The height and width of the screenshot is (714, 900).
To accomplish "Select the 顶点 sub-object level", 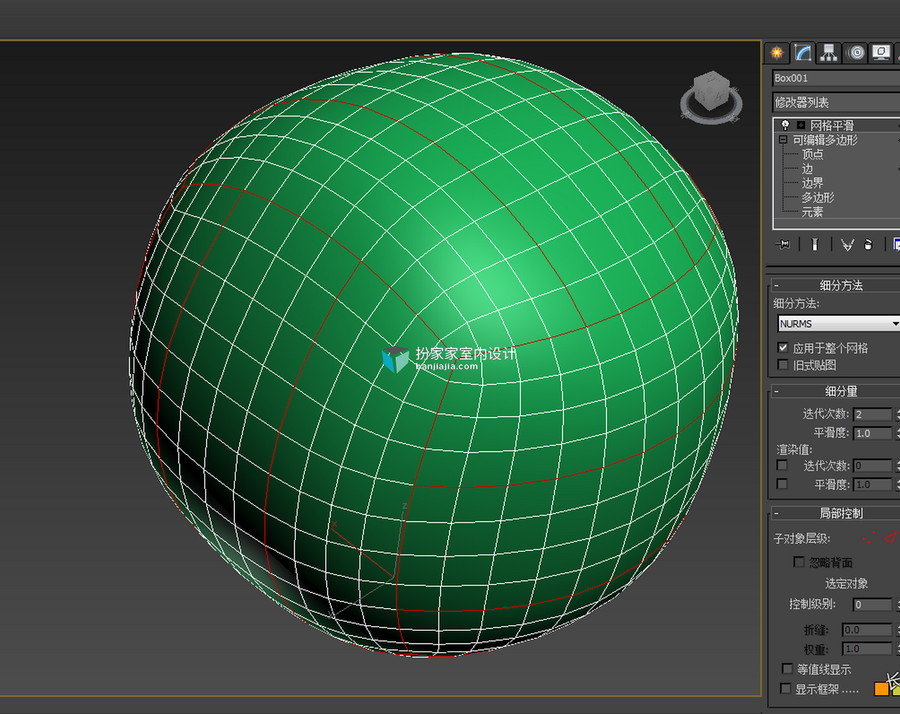I will click(812, 154).
